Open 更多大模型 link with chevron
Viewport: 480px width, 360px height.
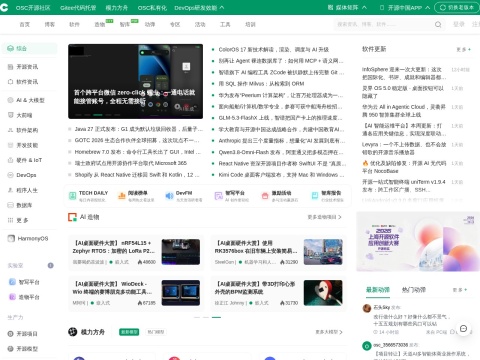[329, 332]
